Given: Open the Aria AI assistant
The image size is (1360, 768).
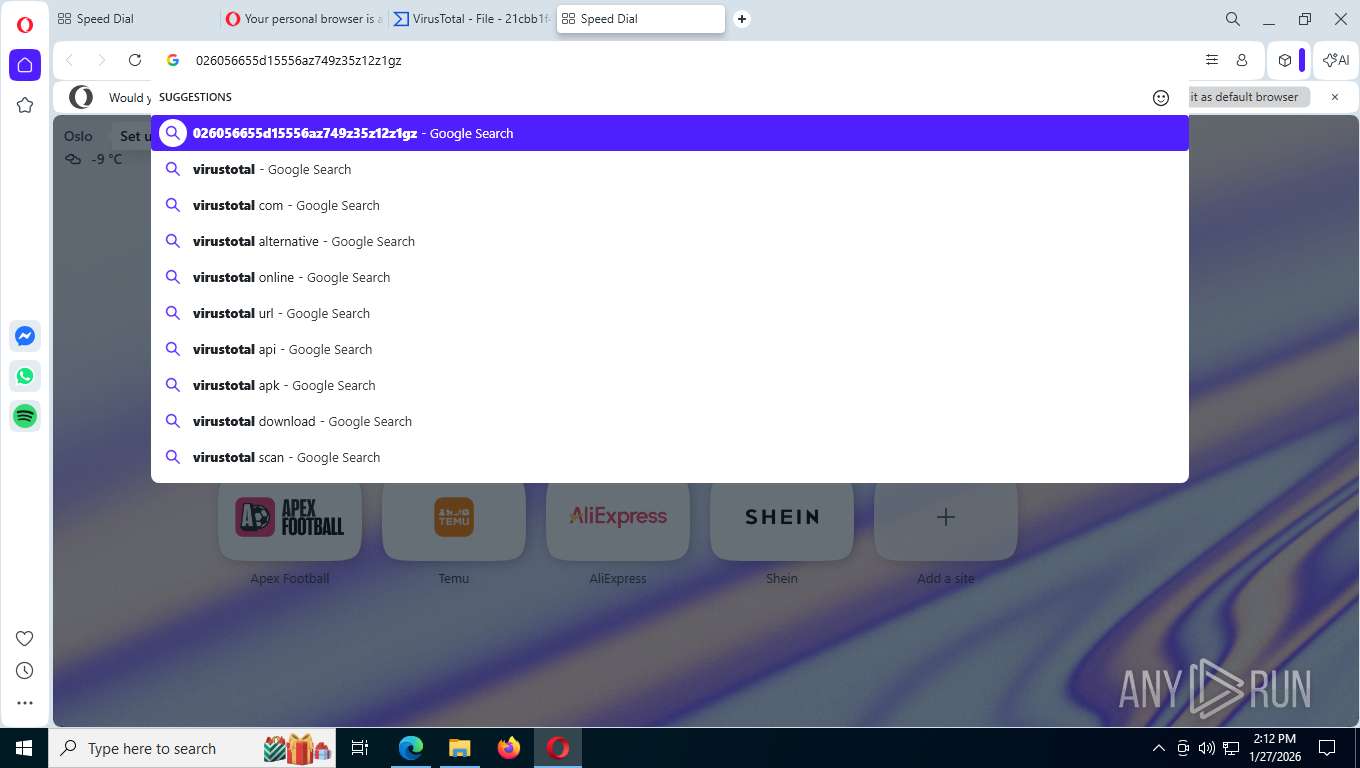Looking at the screenshot, I should [1336, 60].
